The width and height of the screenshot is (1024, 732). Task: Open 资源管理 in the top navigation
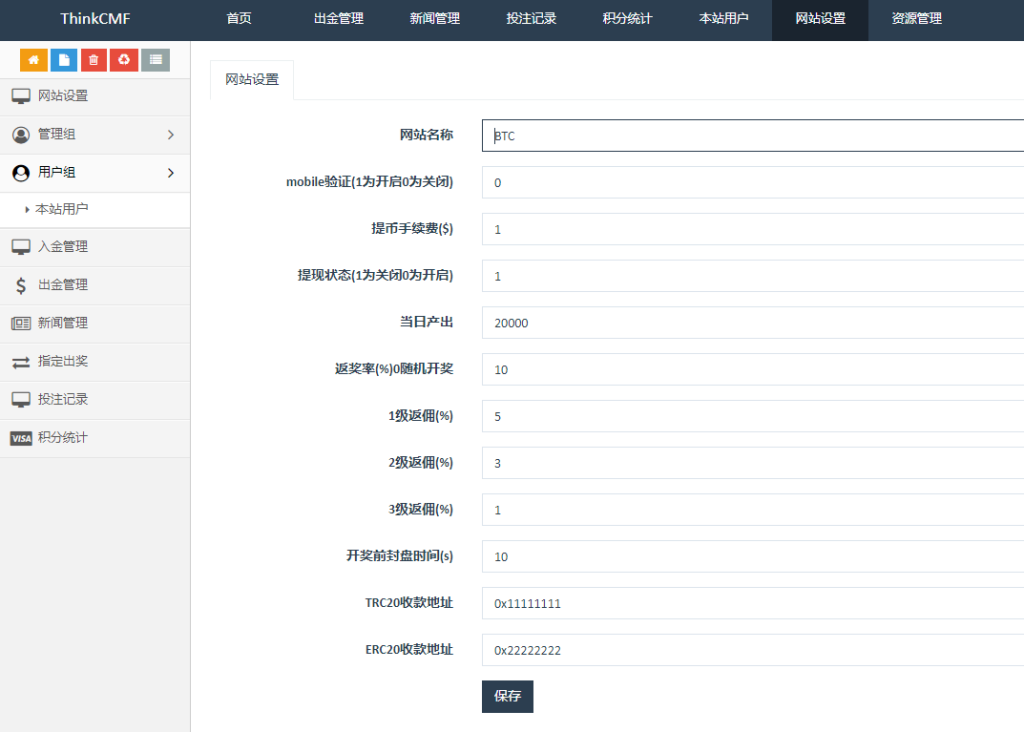coord(916,19)
